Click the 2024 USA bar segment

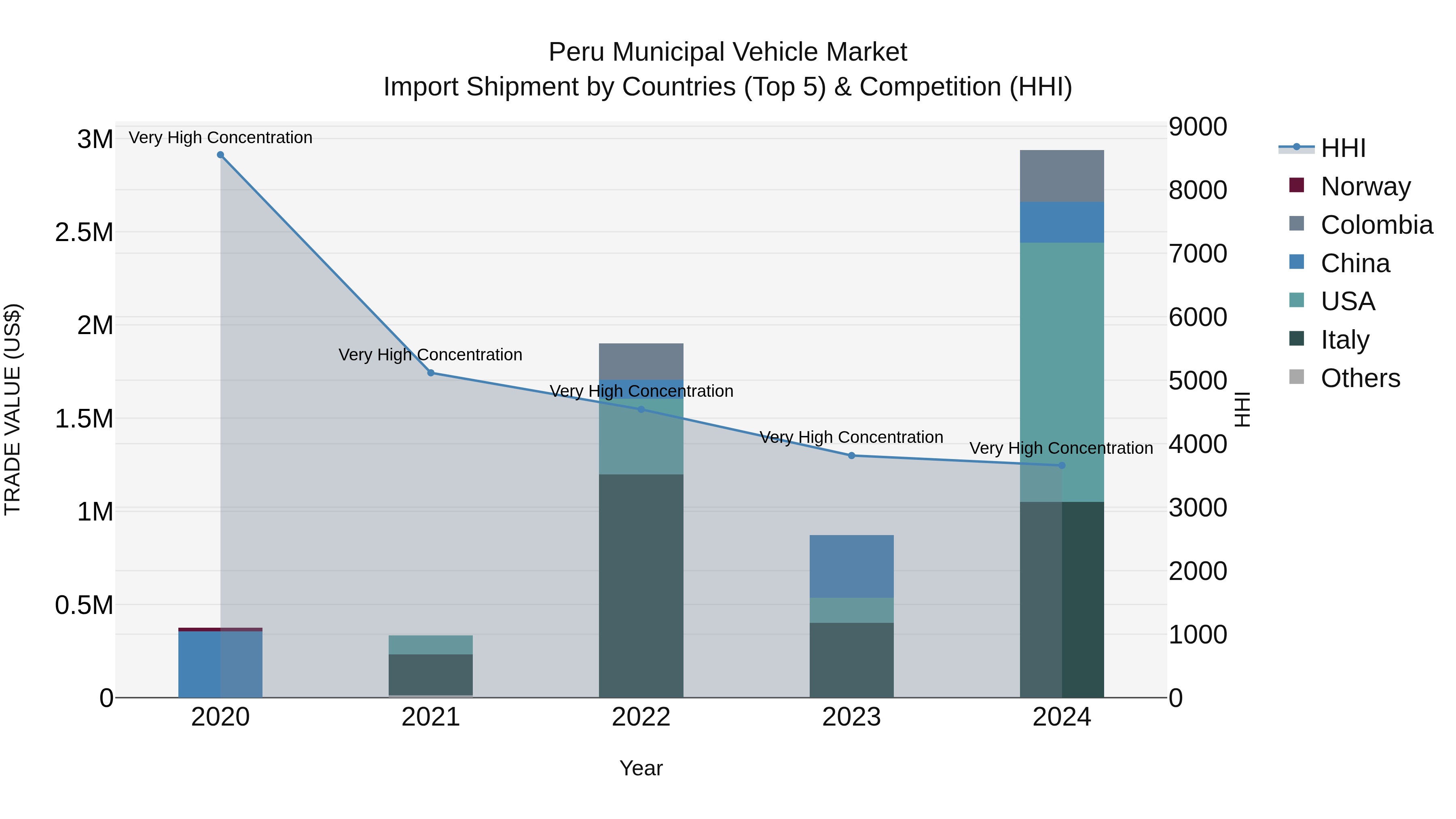[x=1062, y=372]
